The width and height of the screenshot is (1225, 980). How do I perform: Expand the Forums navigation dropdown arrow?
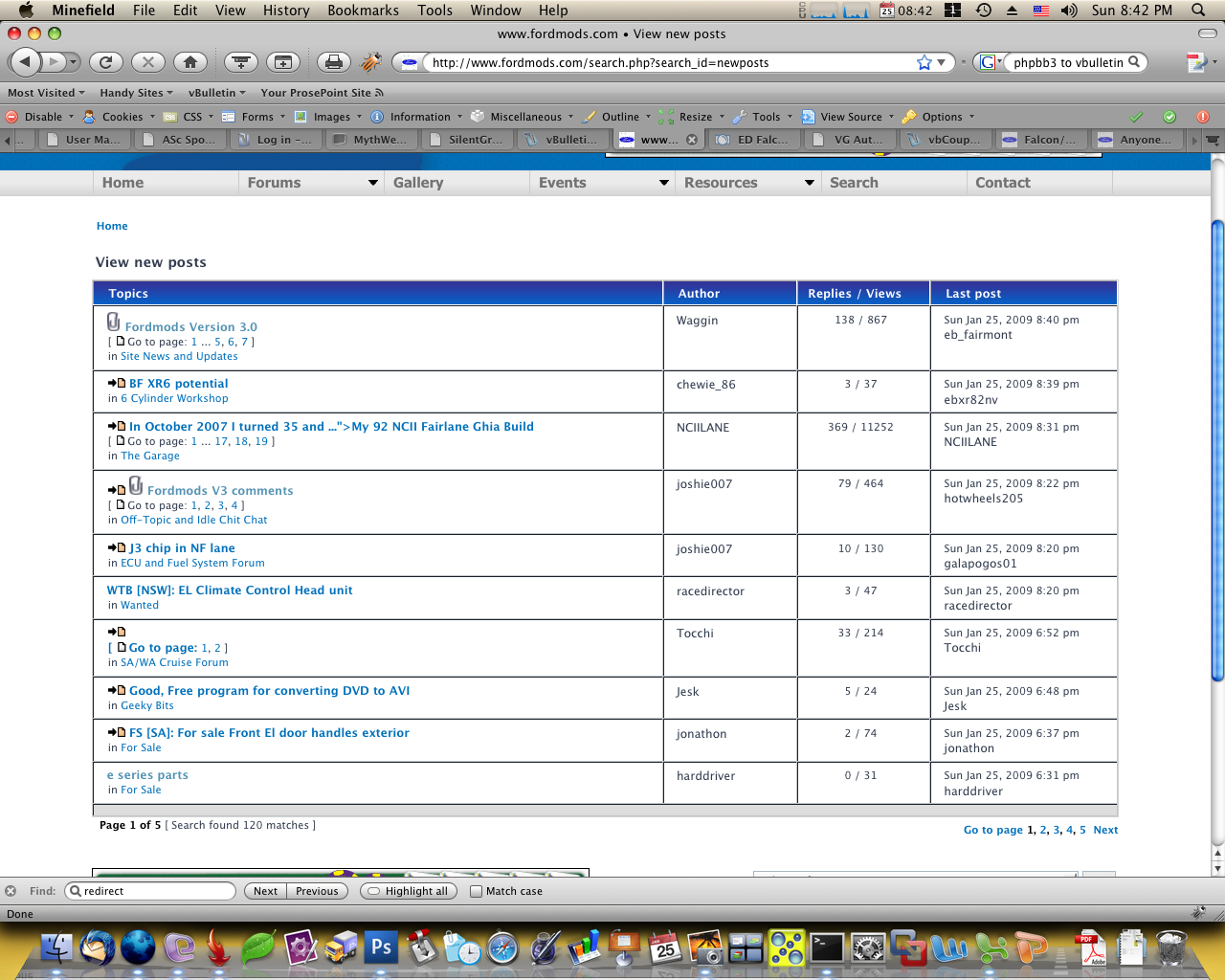pos(373,183)
